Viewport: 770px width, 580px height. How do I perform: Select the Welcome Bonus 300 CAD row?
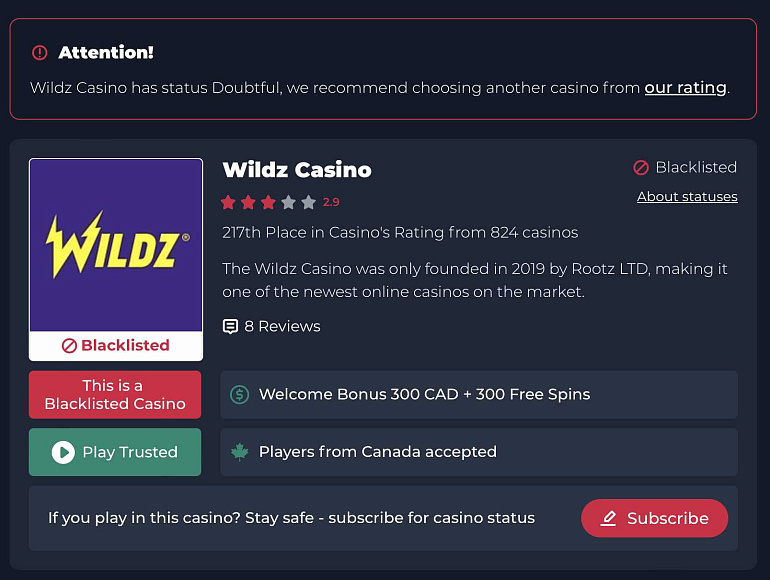(479, 394)
